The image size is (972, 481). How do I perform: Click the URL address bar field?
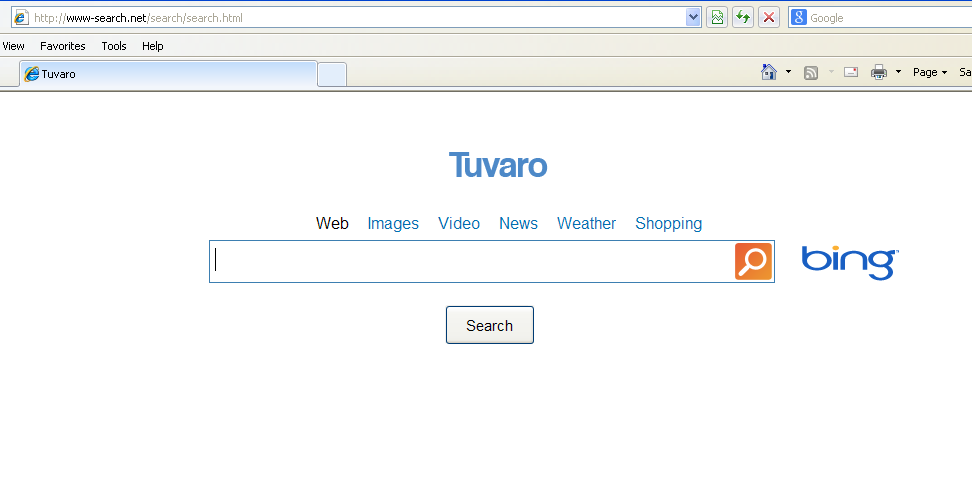coord(356,17)
